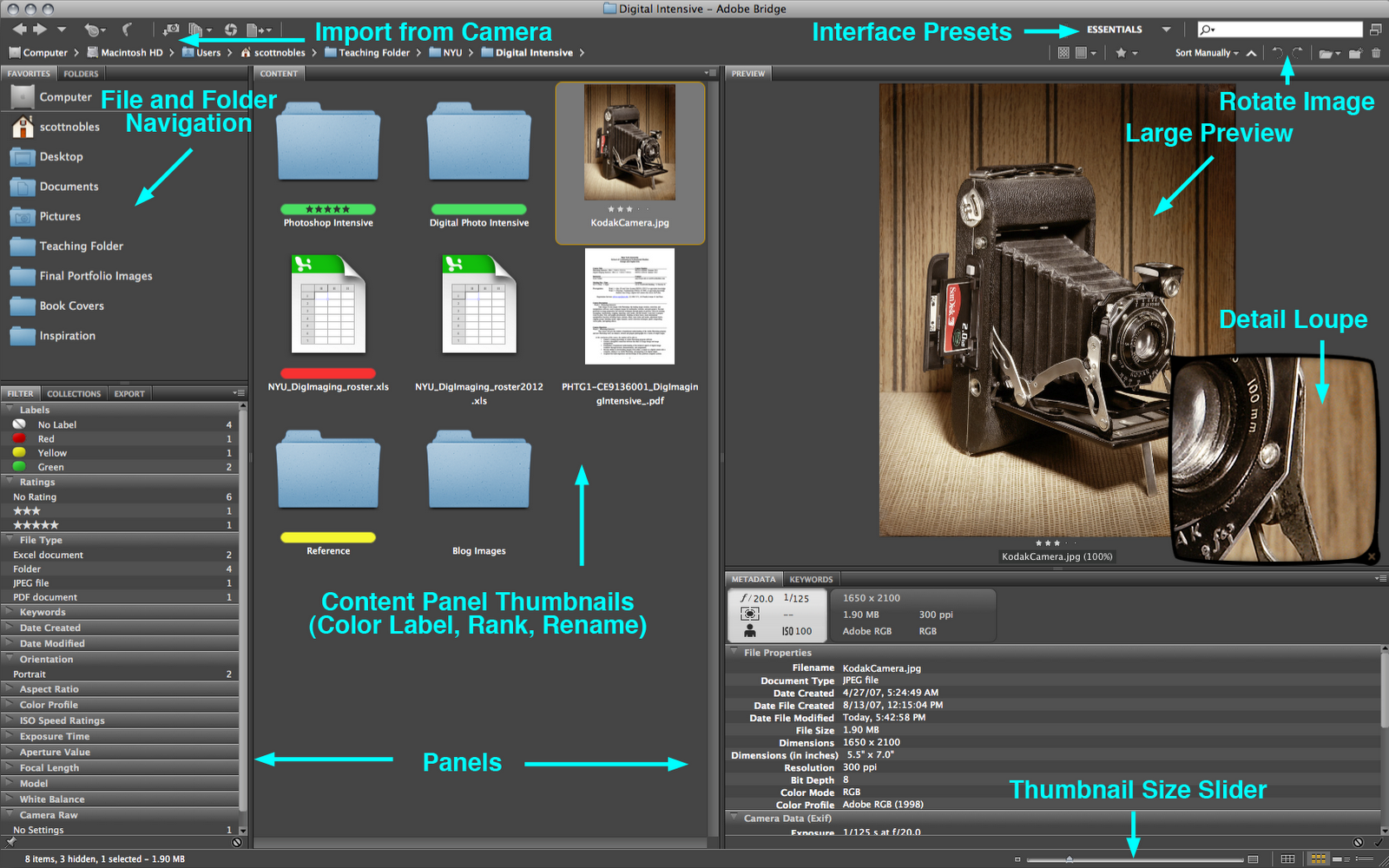
Task: Open the Essentials workspace dropdown
Action: pyautogui.click(x=1166, y=29)
